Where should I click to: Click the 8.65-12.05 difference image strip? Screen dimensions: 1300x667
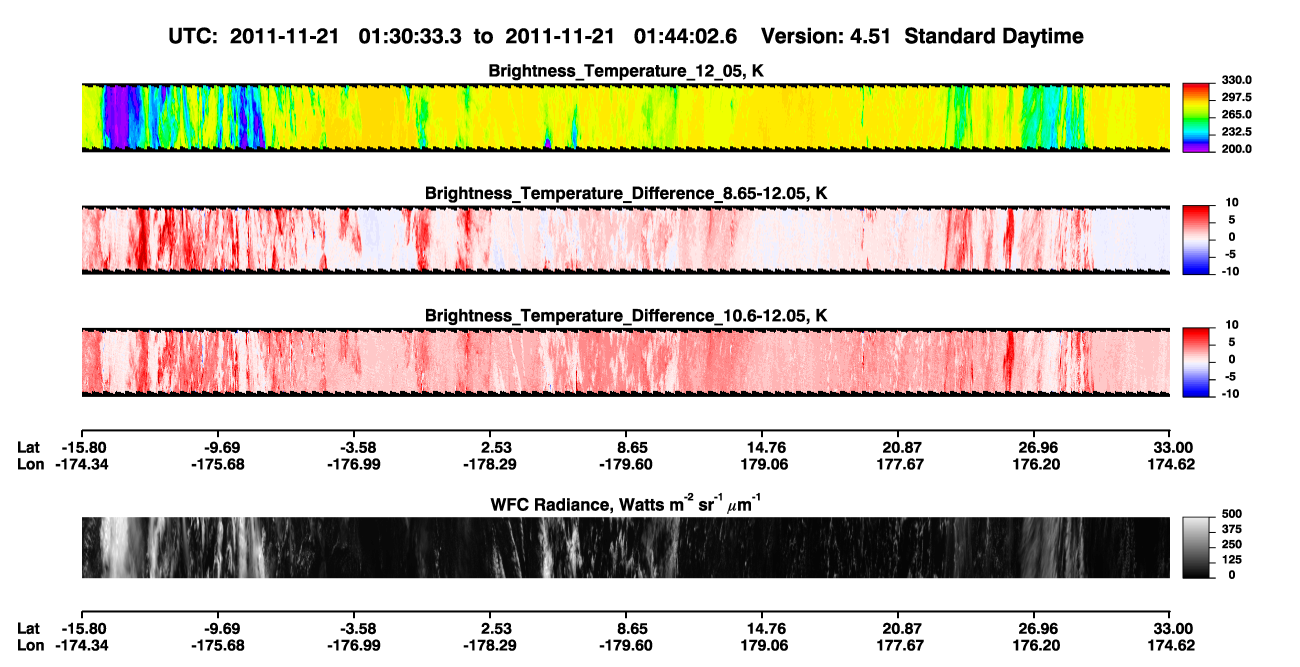tap(626, 239)
